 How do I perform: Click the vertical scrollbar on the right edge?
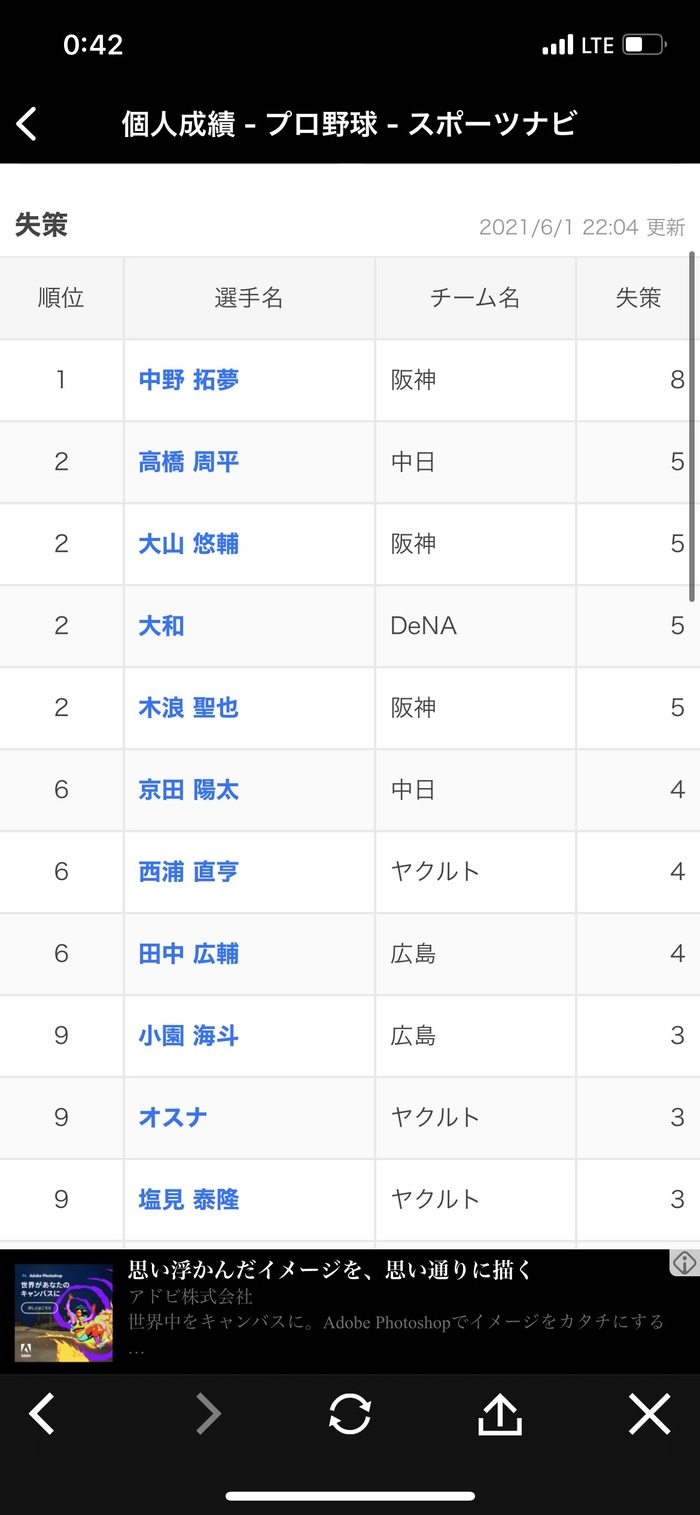tap(692, 427)
